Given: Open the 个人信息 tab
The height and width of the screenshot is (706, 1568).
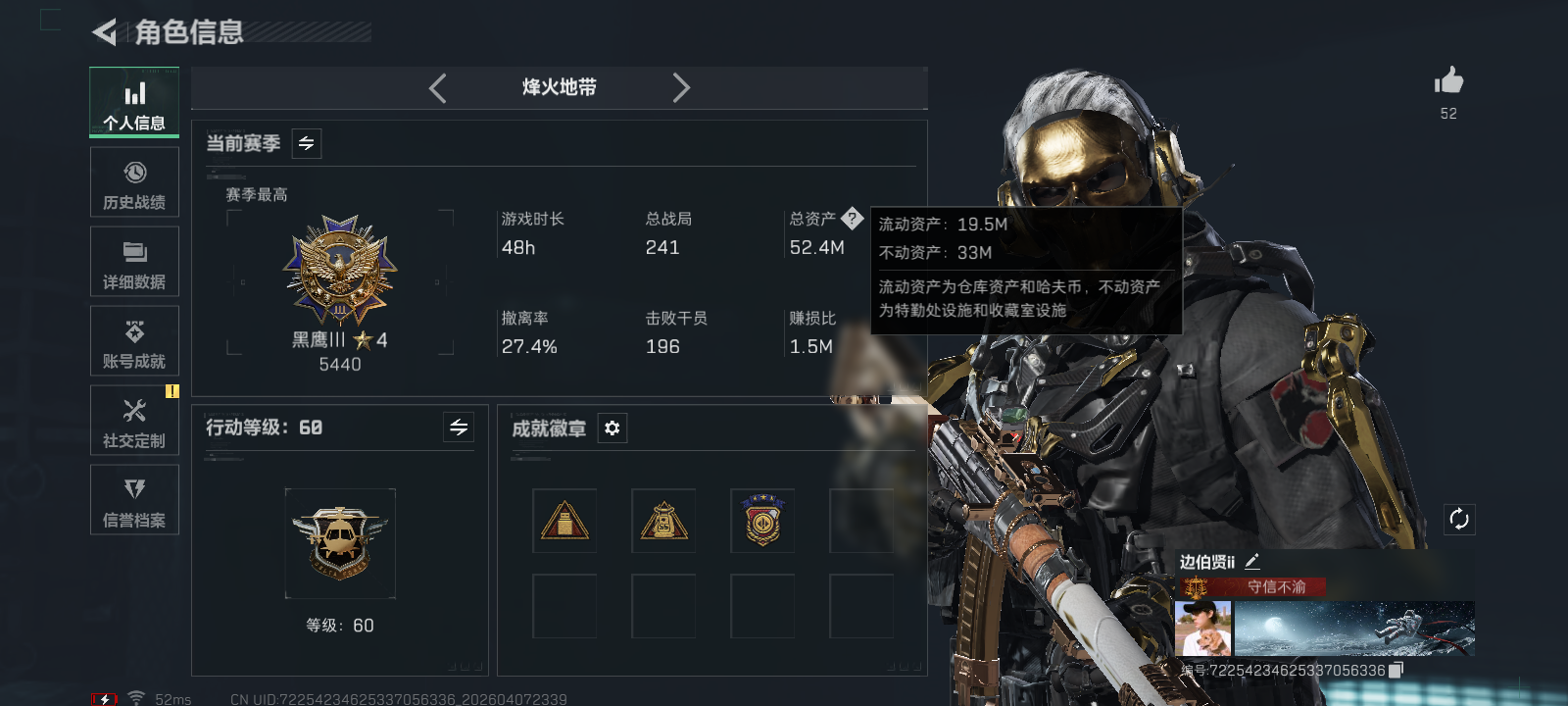Looking at the screenshot, I should pos(134,102).
